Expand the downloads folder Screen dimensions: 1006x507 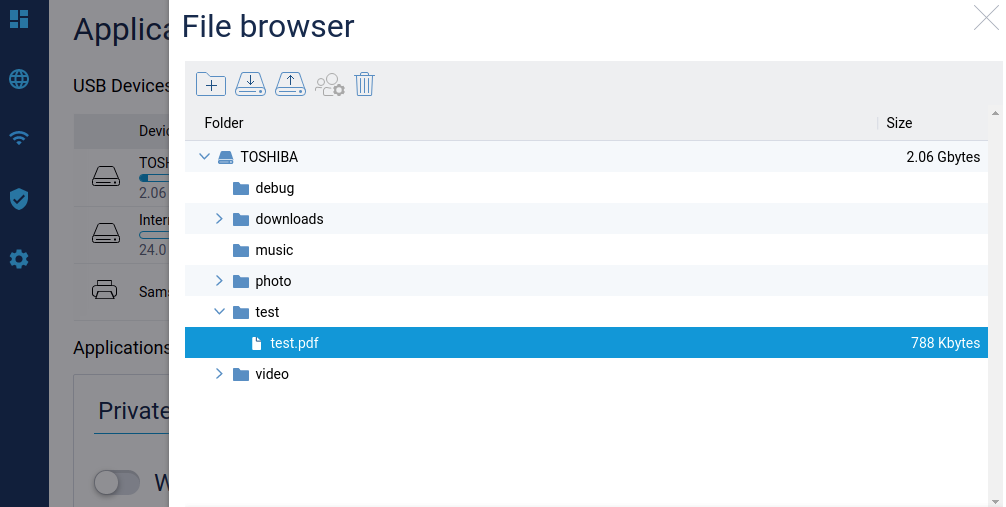click(x=220, y=219)
